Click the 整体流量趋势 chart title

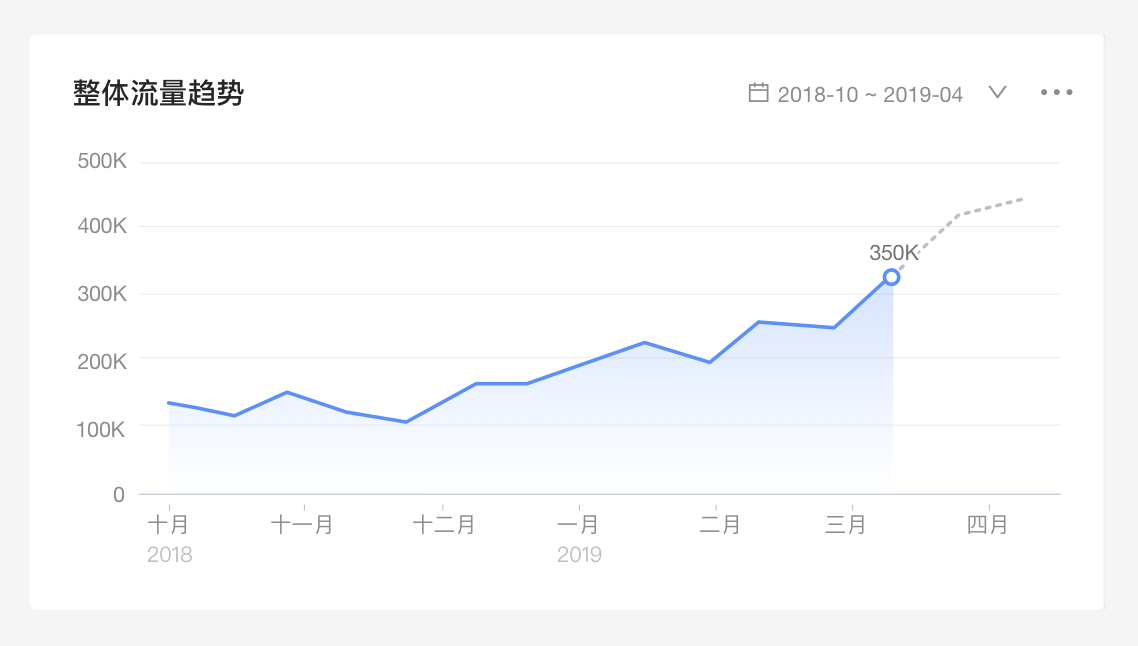[158, 93]
